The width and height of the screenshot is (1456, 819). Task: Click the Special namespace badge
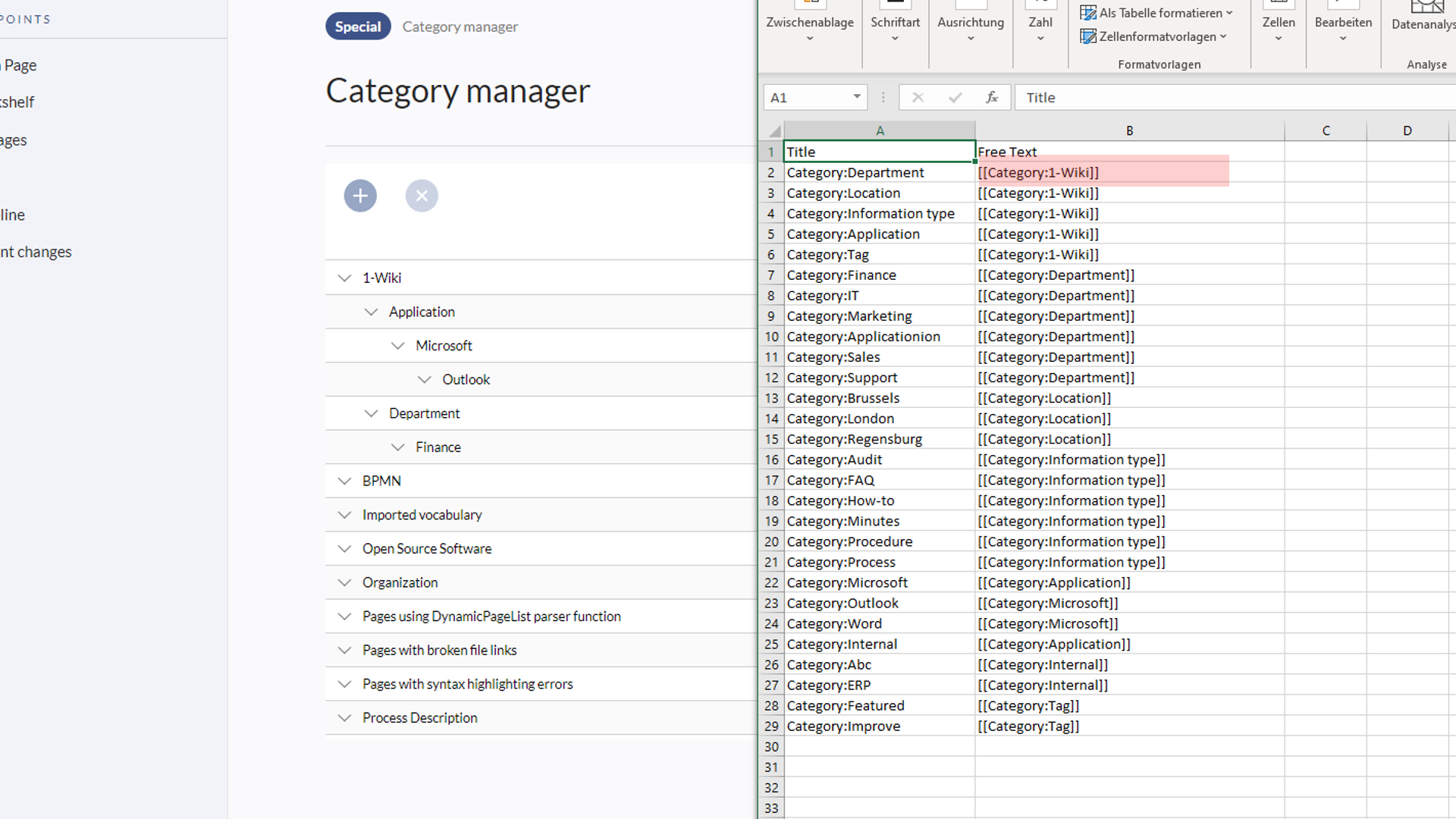[358, 27]
